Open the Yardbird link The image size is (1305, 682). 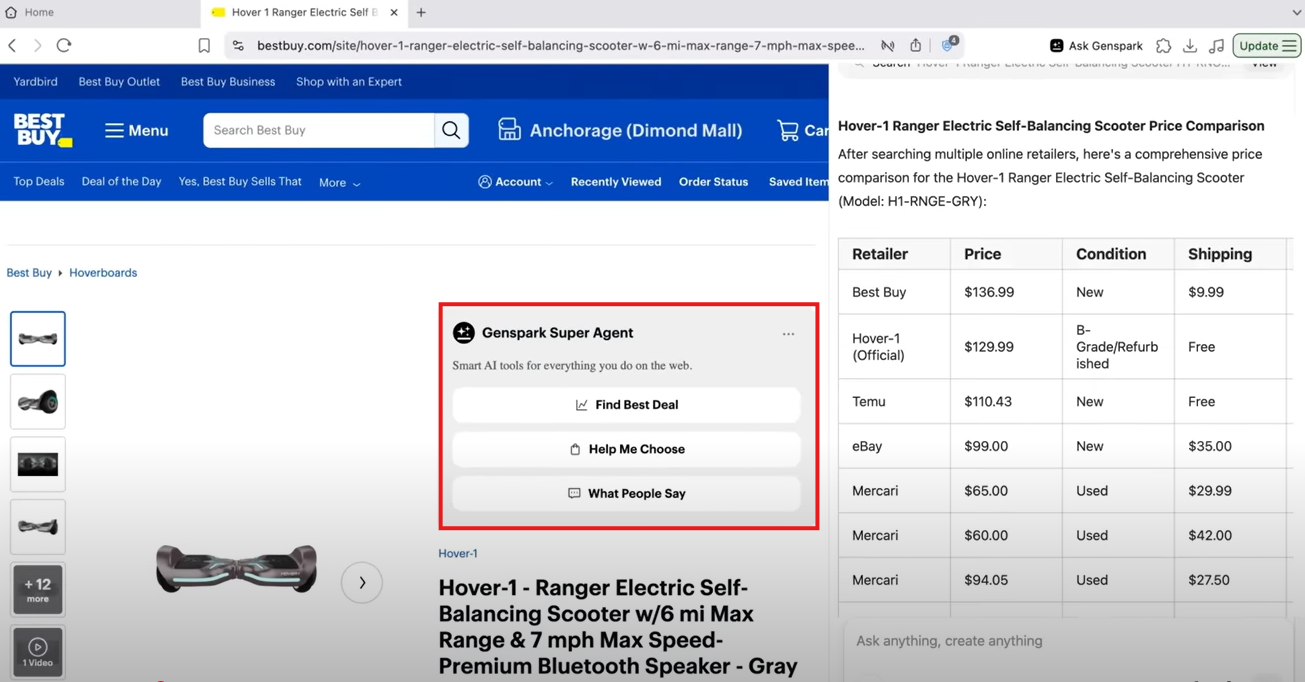(35, 82)
